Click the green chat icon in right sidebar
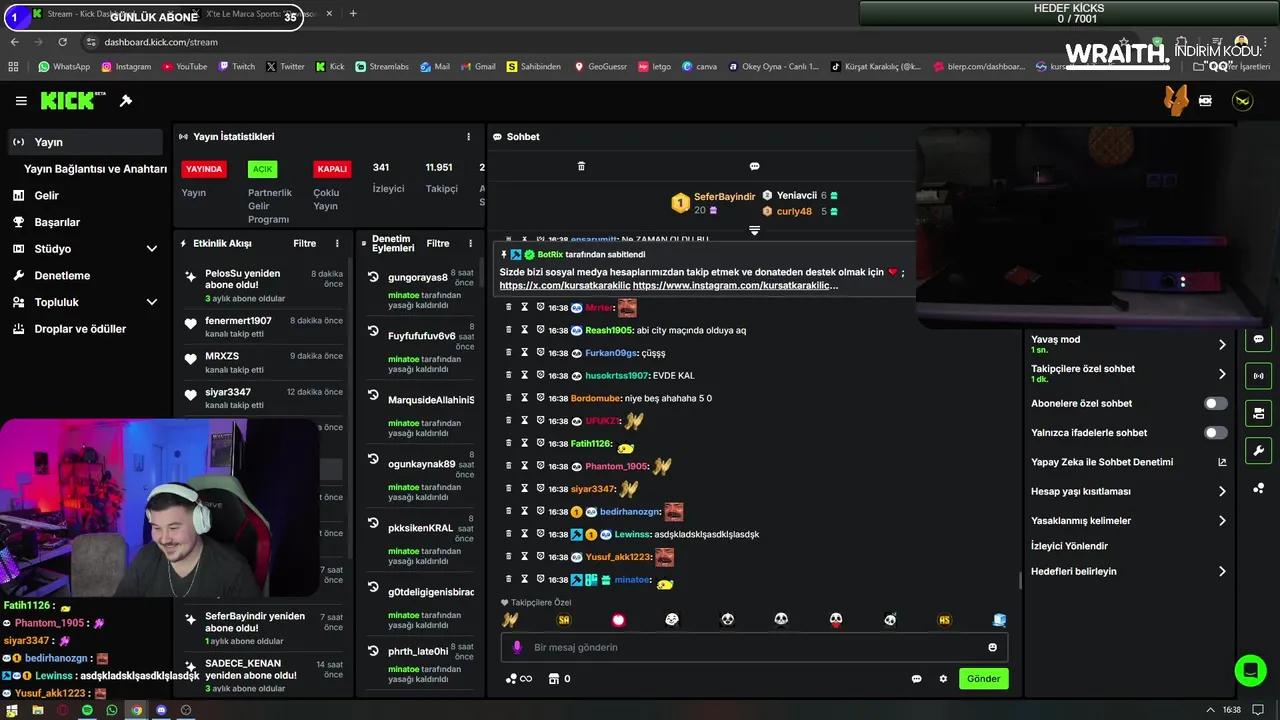1280x720 pixels. tap(1258, 339)
